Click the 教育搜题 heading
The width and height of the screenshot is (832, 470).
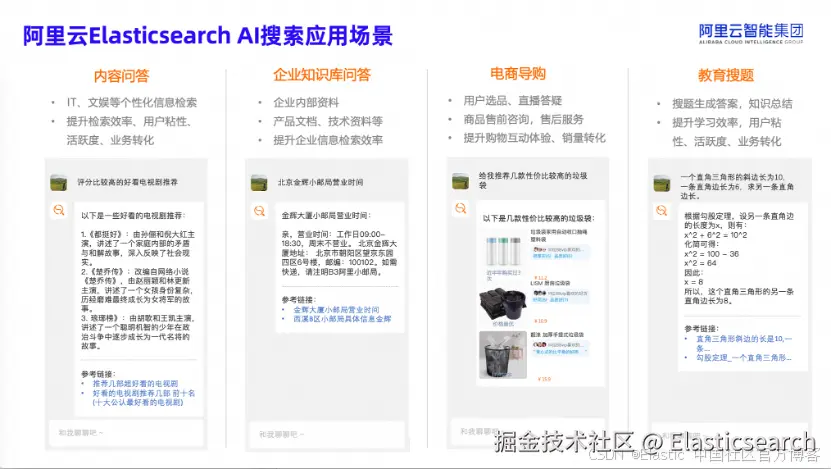tap(726, 75)
